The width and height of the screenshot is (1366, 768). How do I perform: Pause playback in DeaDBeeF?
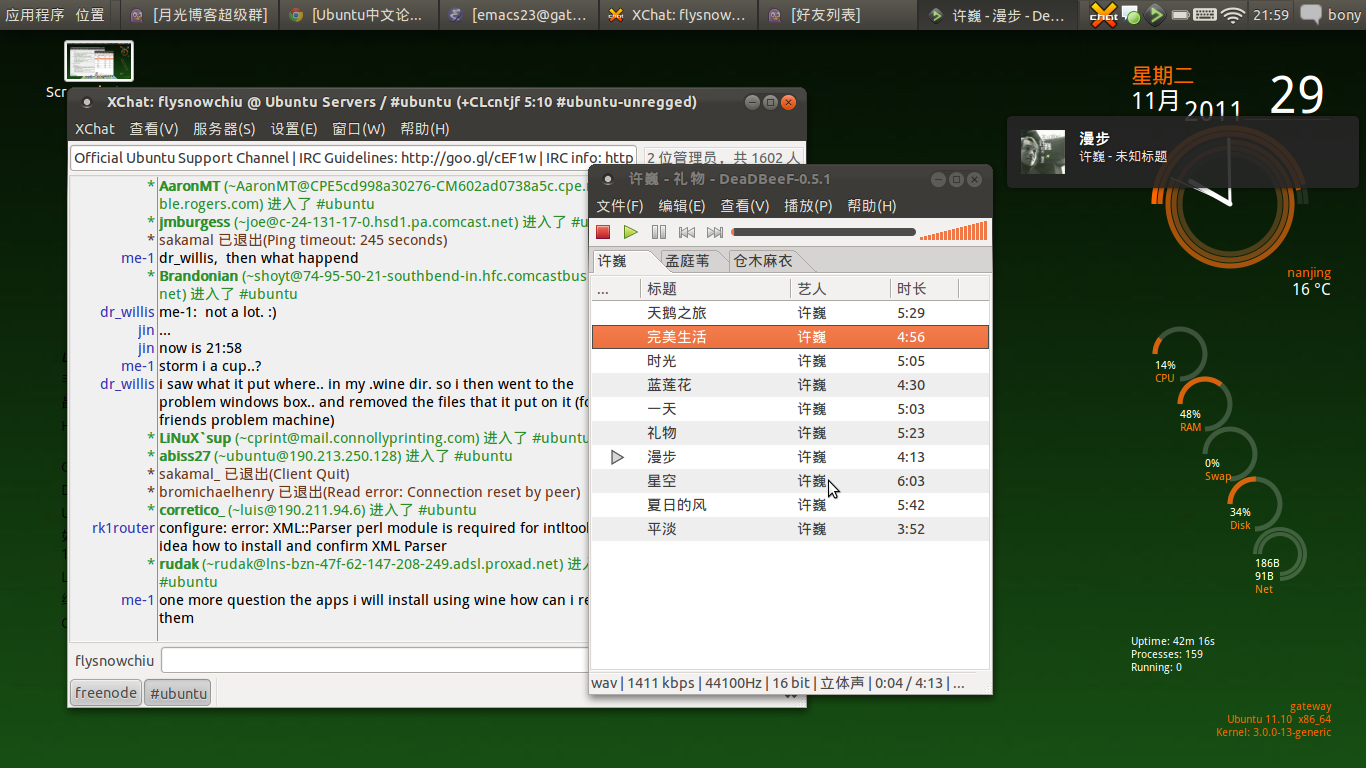tap(658, 232)
